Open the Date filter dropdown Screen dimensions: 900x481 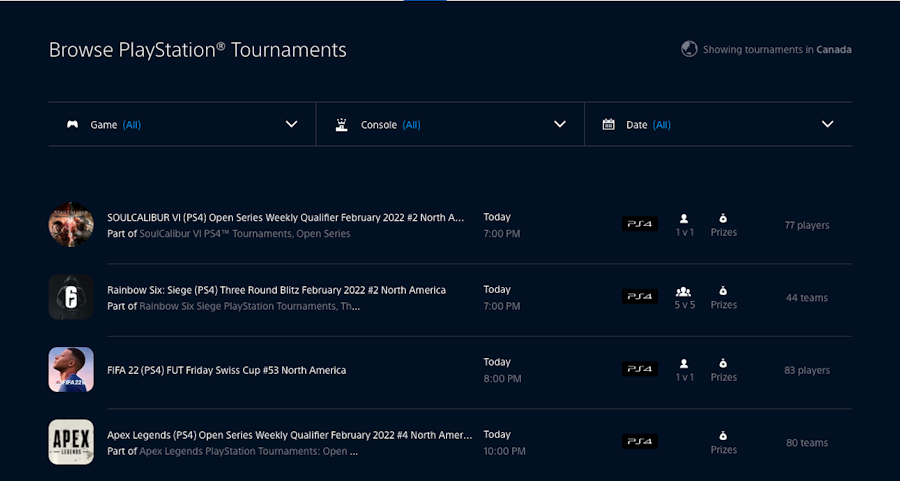point(719,124)
